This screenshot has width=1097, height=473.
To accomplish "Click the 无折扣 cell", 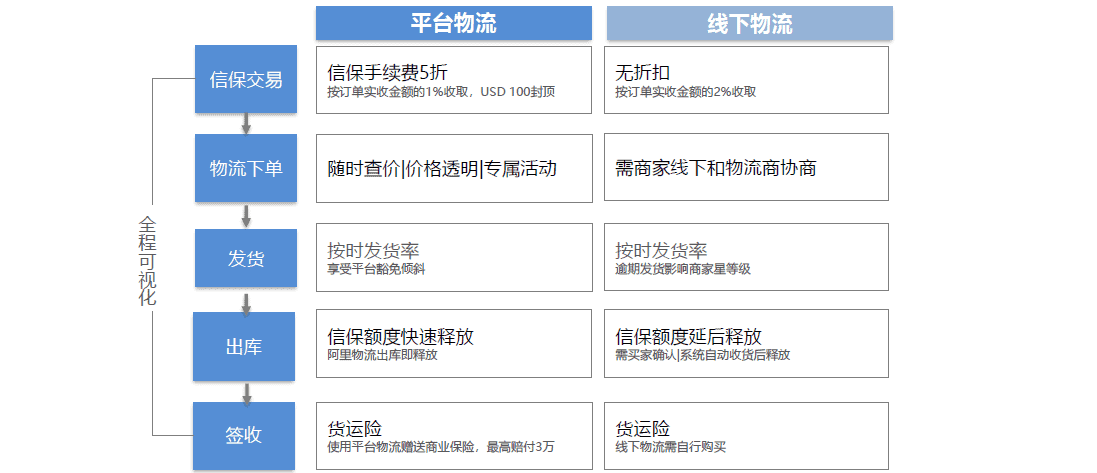I will pyautogui.click(x=746, y=80).
